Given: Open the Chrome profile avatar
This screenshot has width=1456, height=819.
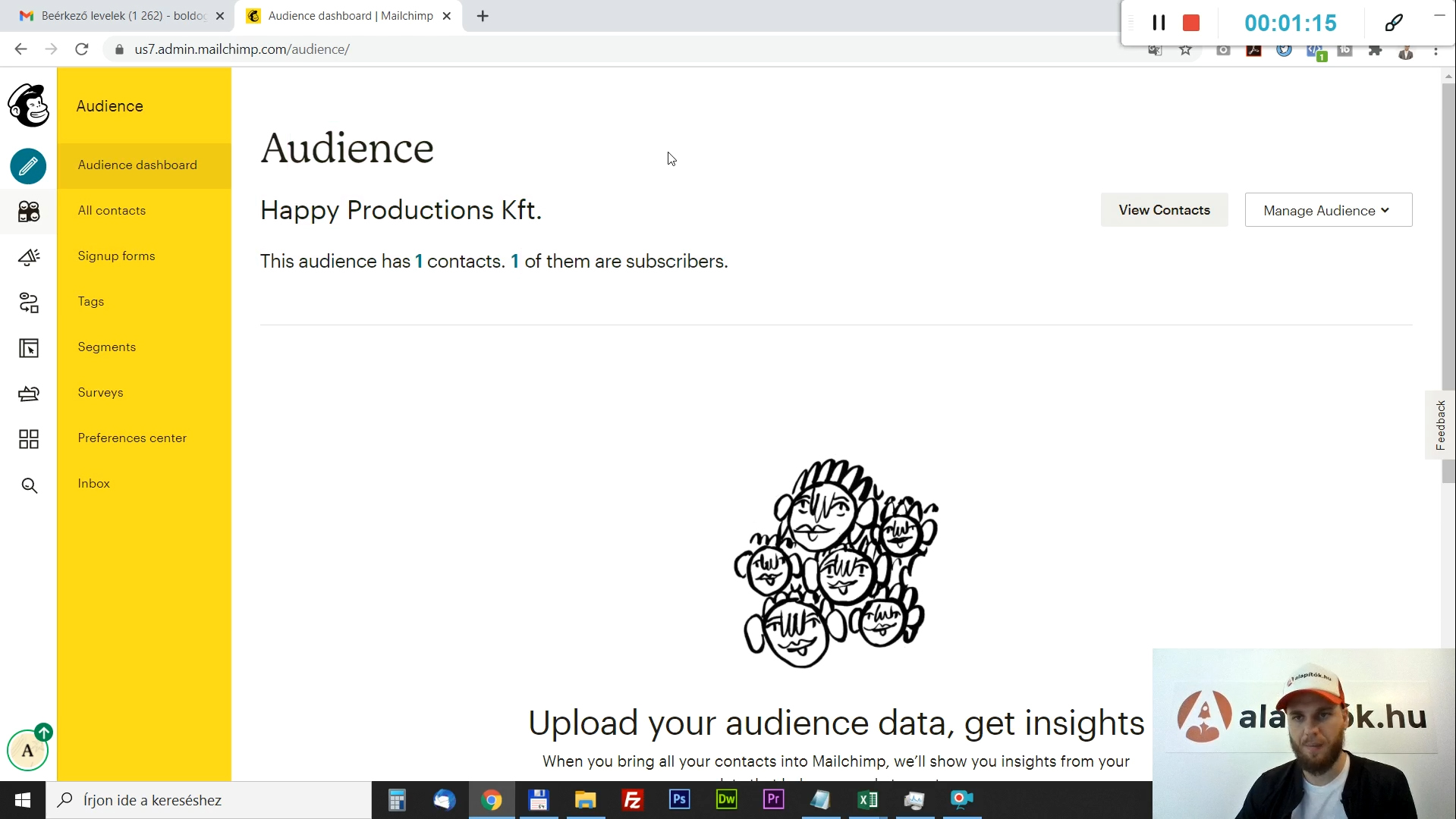Looking at the screenshot, I should click(x=1405, y=51).
